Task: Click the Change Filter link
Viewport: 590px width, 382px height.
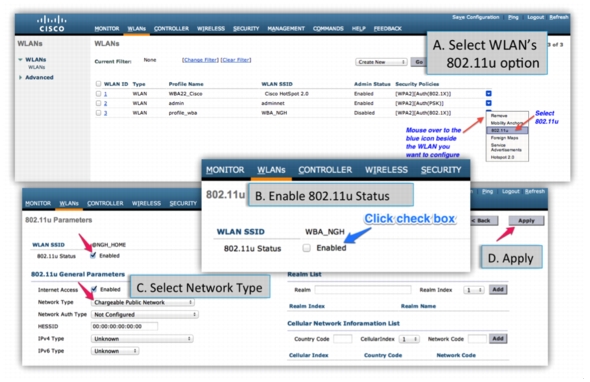Action: point(200,60)
